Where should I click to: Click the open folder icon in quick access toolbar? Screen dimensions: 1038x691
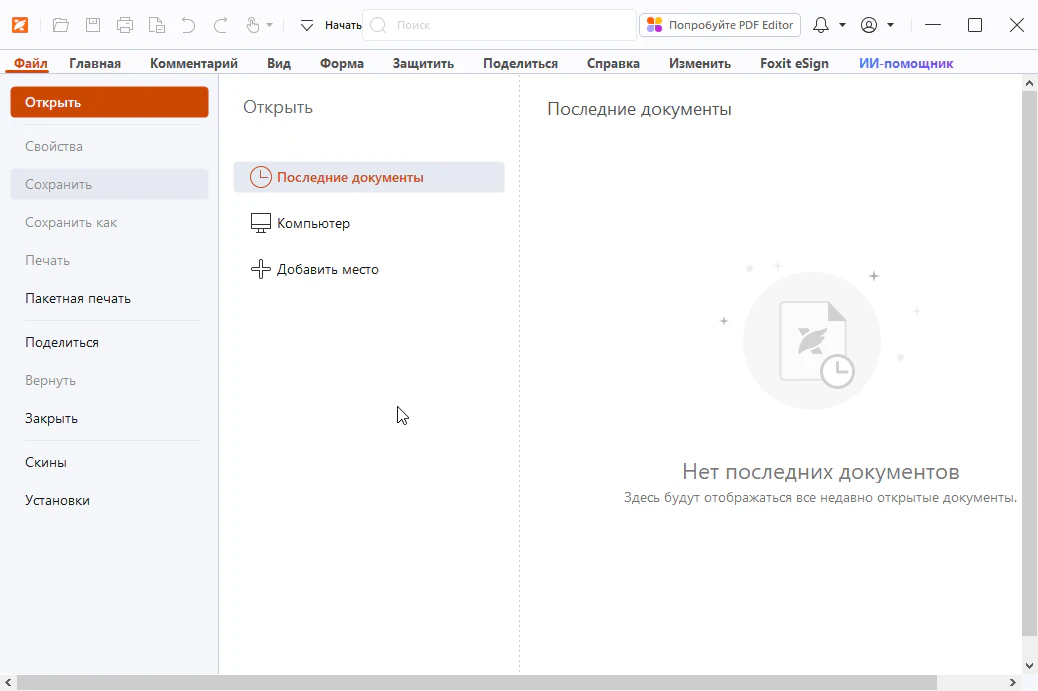pyautogui.click(x=61, y=25)
